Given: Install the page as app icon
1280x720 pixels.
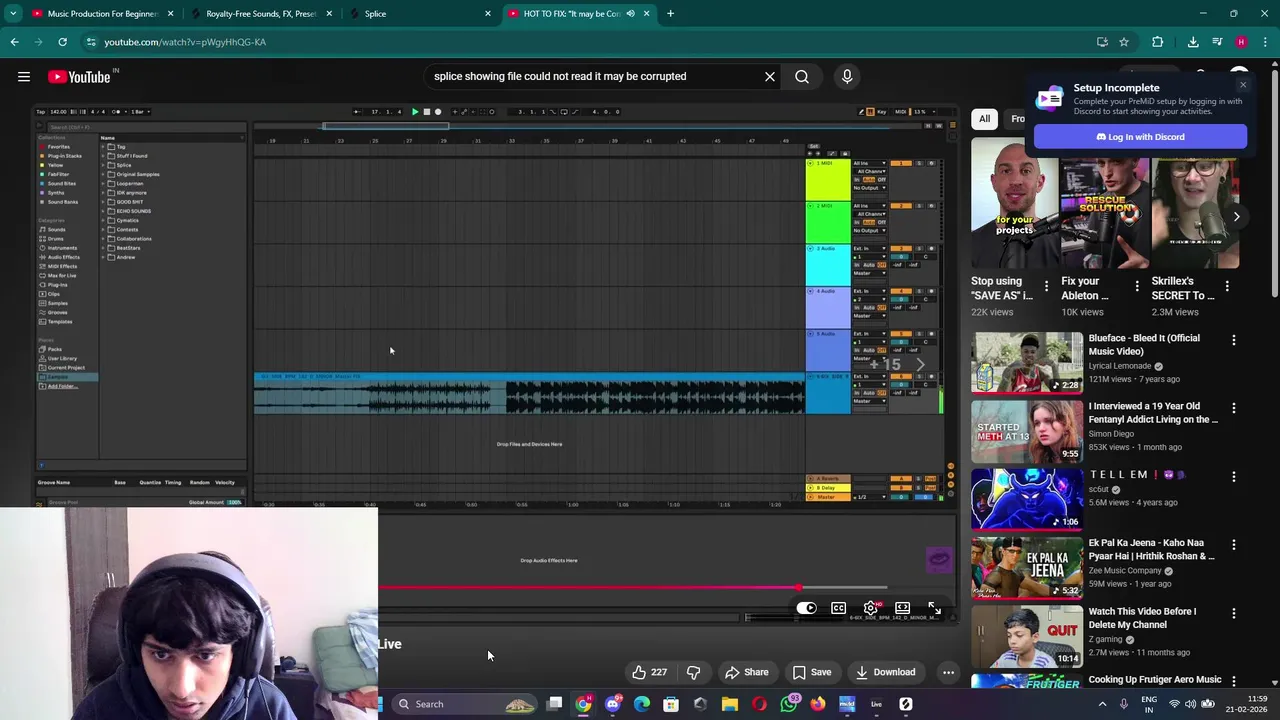Looking at the screenshot, I should point(1102,42).
